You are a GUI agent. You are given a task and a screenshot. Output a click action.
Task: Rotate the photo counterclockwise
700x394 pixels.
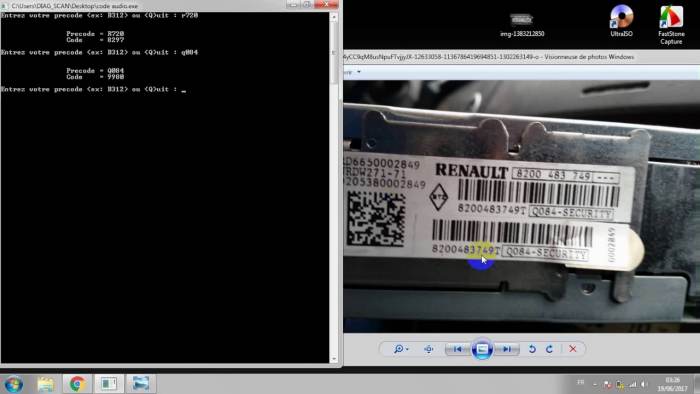click(532, 349)
